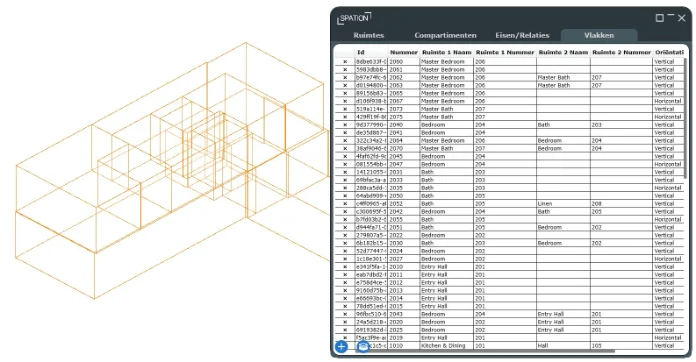
Task: Remove row 2010 Entry Hall using X
Action: [x=345, y=267]
